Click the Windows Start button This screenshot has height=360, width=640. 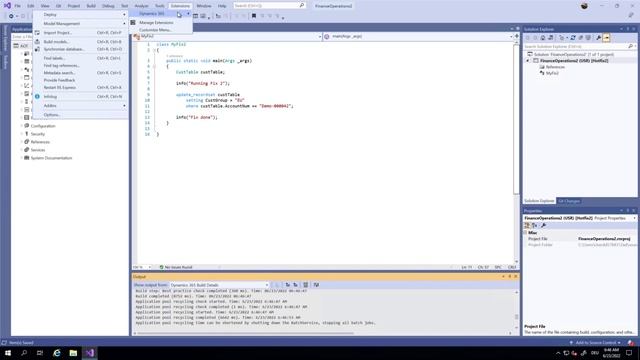pos(8,353)
